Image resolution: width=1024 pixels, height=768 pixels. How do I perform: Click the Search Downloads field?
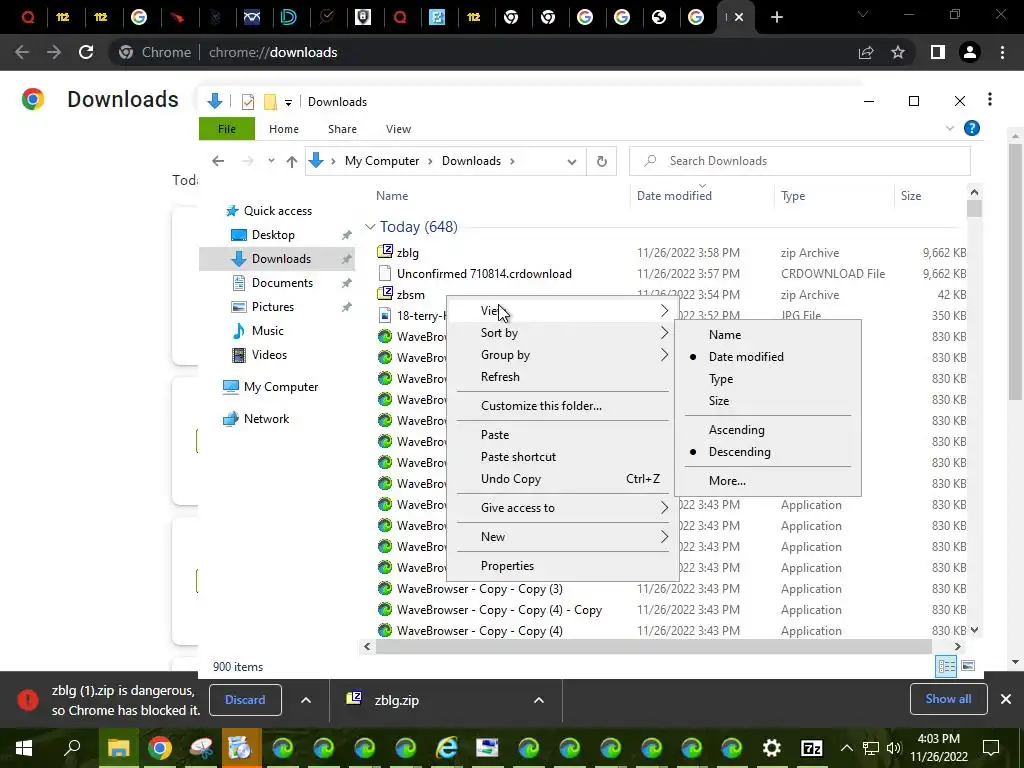[799, 161]
